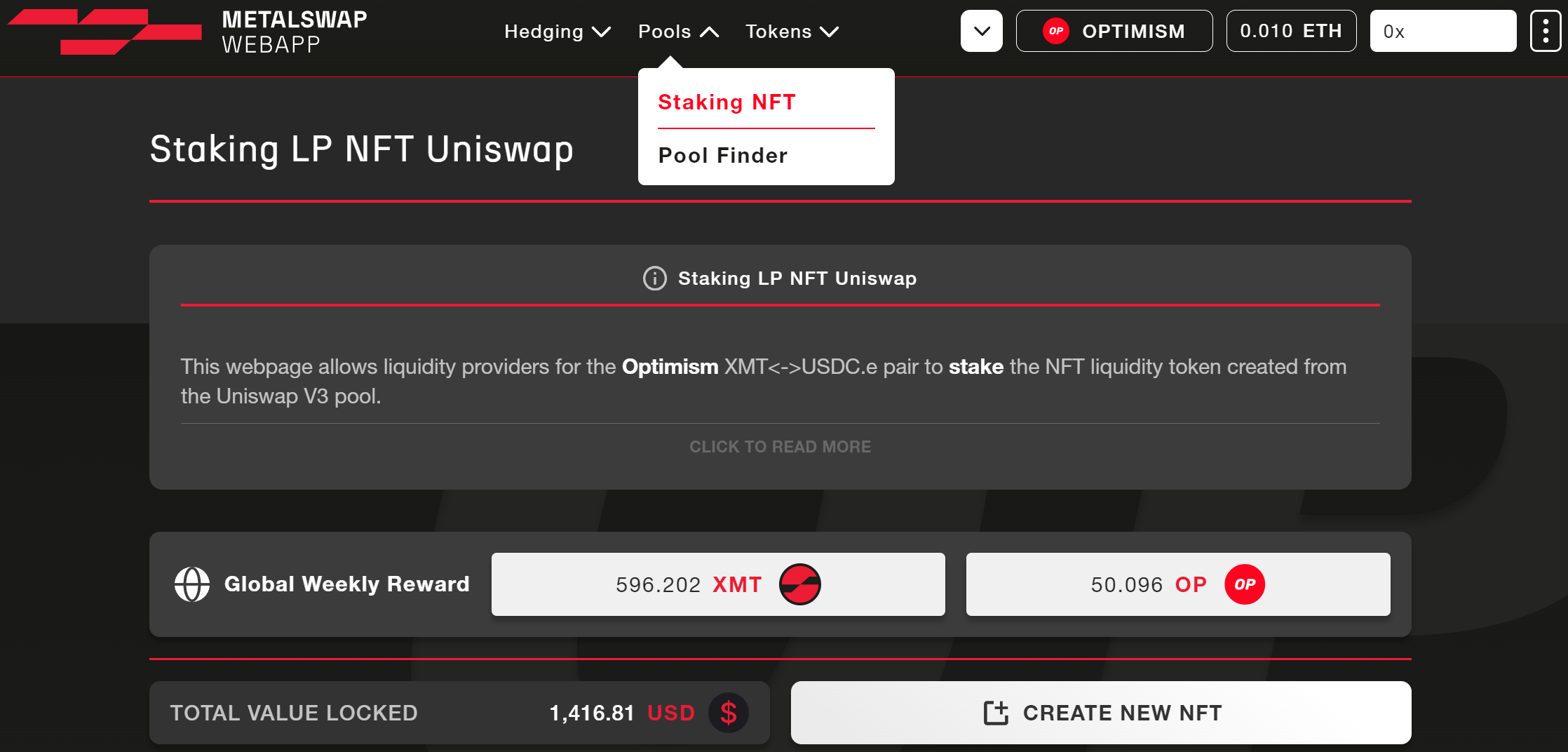Open the white chevron dropdown button
1568x752 pixels.
pyautogui.click(x=982, y=31)
